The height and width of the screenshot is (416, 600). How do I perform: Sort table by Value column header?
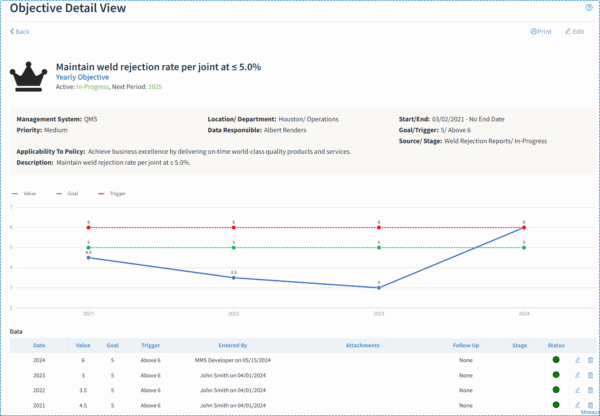(83, 345)
